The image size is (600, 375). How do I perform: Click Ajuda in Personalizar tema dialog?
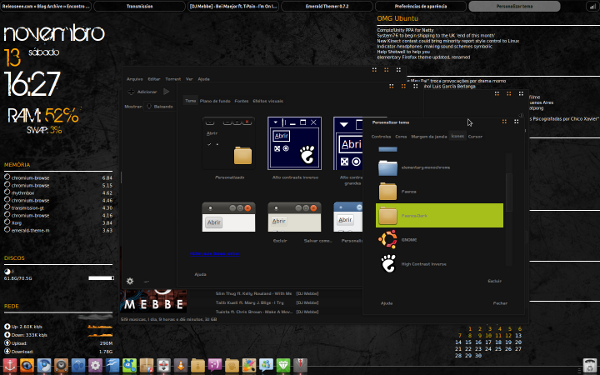tap(386, 303)
